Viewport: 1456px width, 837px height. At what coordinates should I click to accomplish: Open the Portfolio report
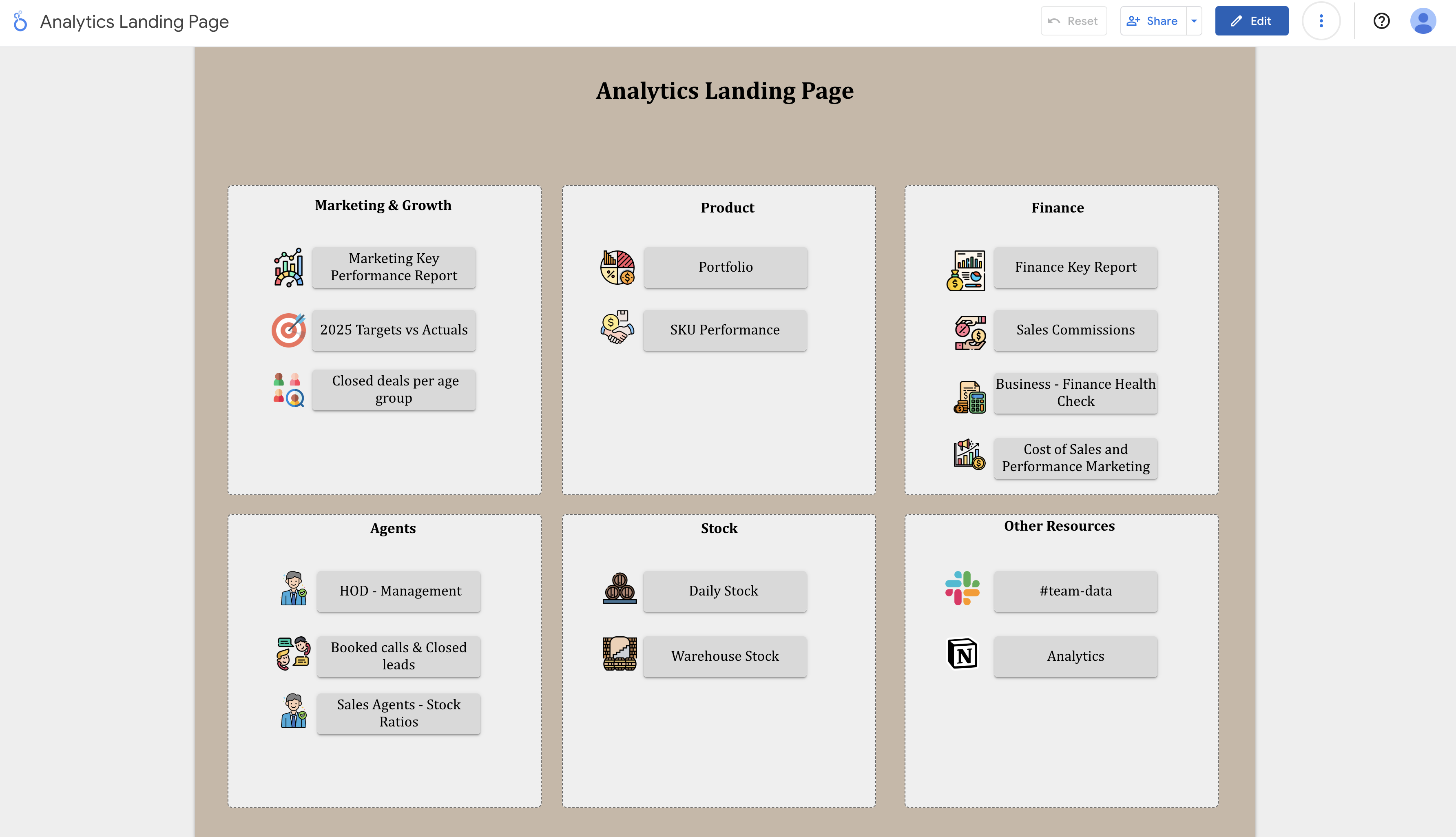(726, 267)
